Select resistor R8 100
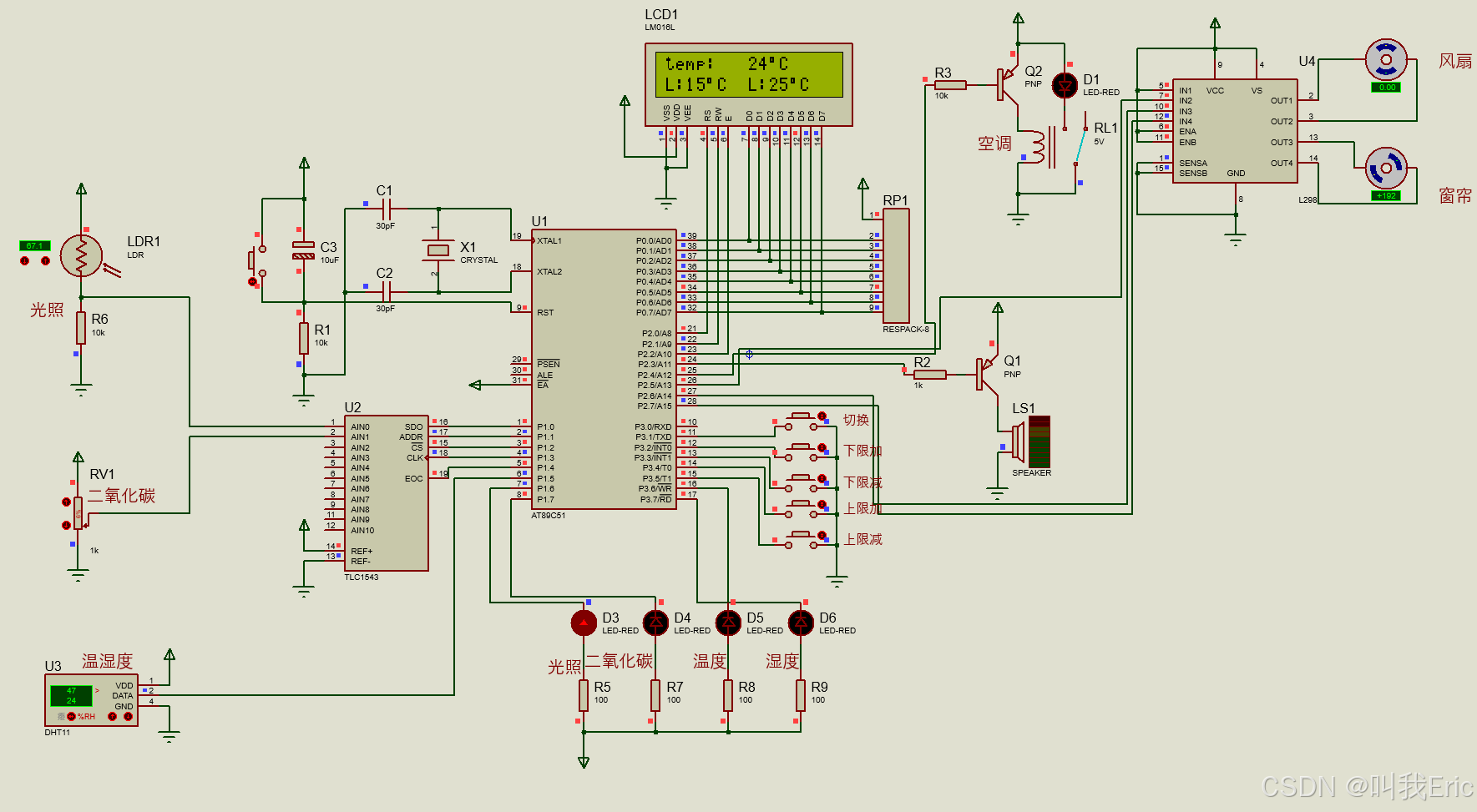This screenshot has height=812, width=1477. [x=728, y=695]
